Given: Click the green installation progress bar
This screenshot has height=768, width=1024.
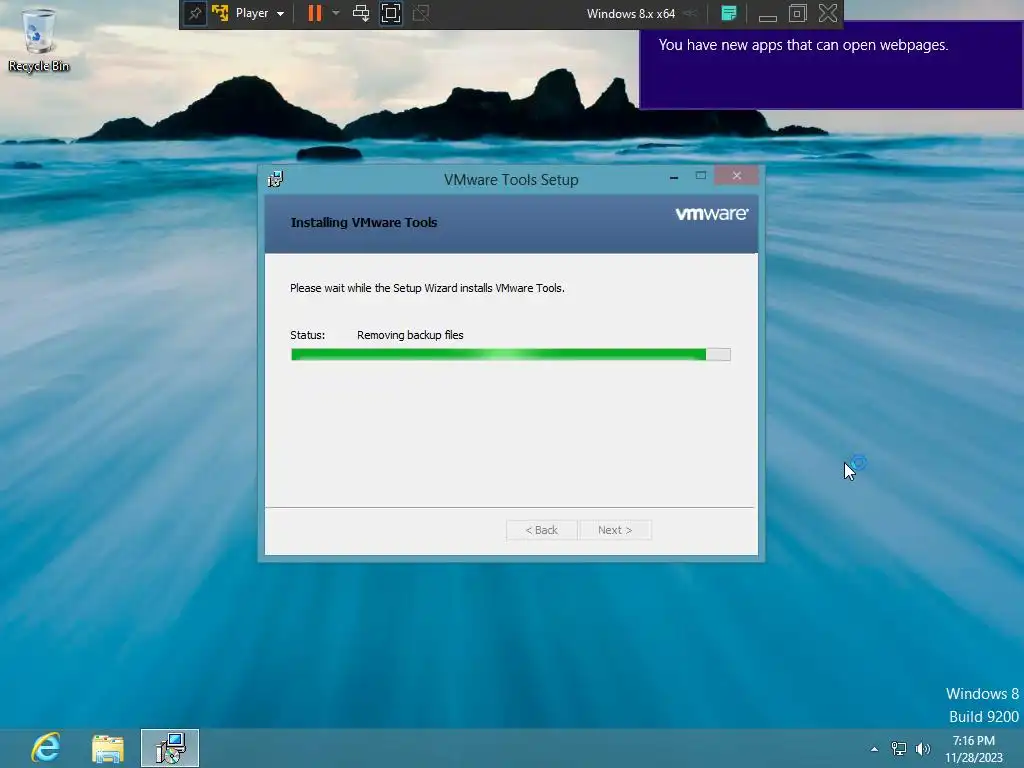Looking at the screenshot, I should click(511, 355).
